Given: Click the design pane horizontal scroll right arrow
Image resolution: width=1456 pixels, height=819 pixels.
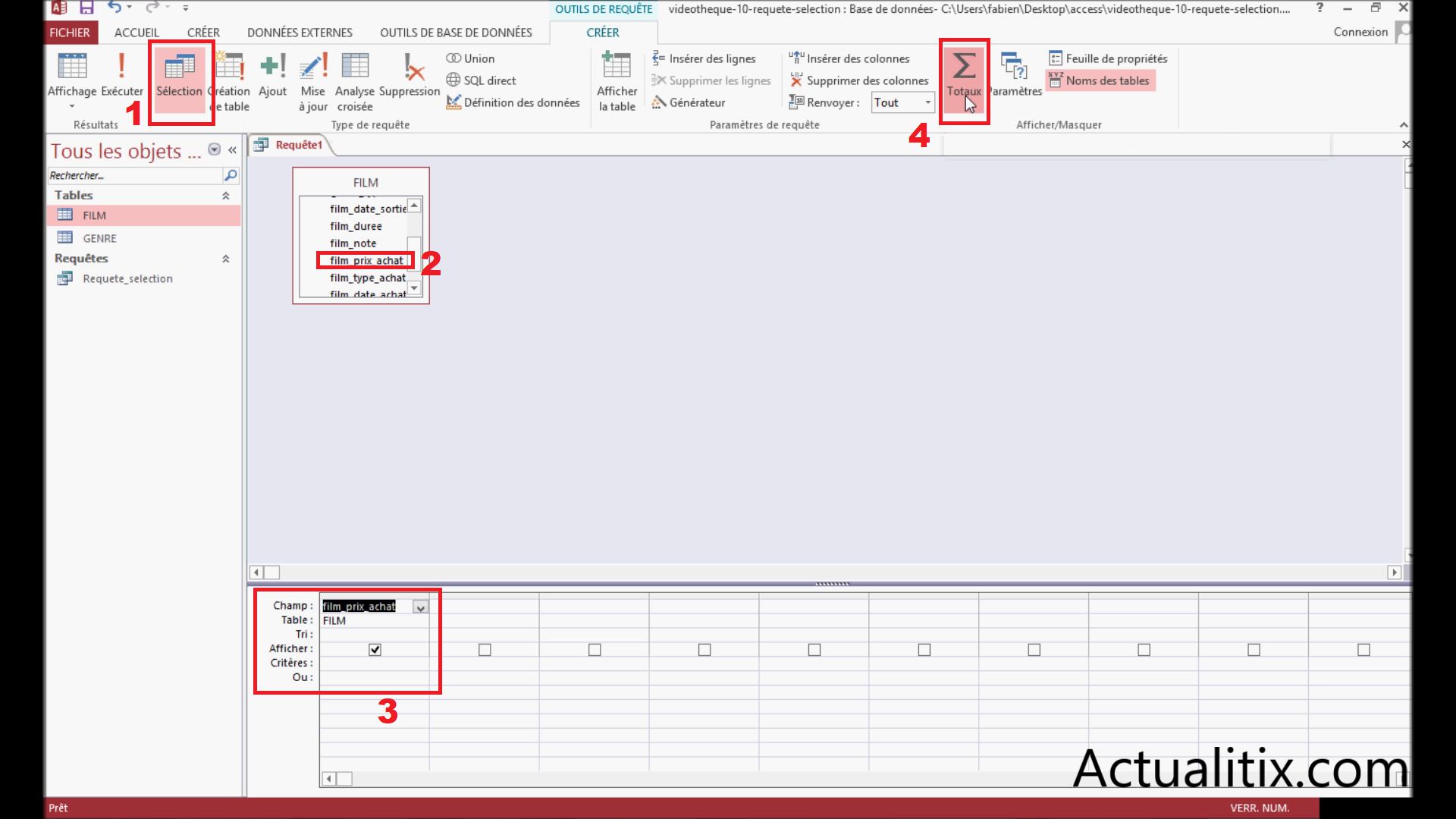Looking at the screenshot, I should pyautogui.click(x=1394, y=573).
